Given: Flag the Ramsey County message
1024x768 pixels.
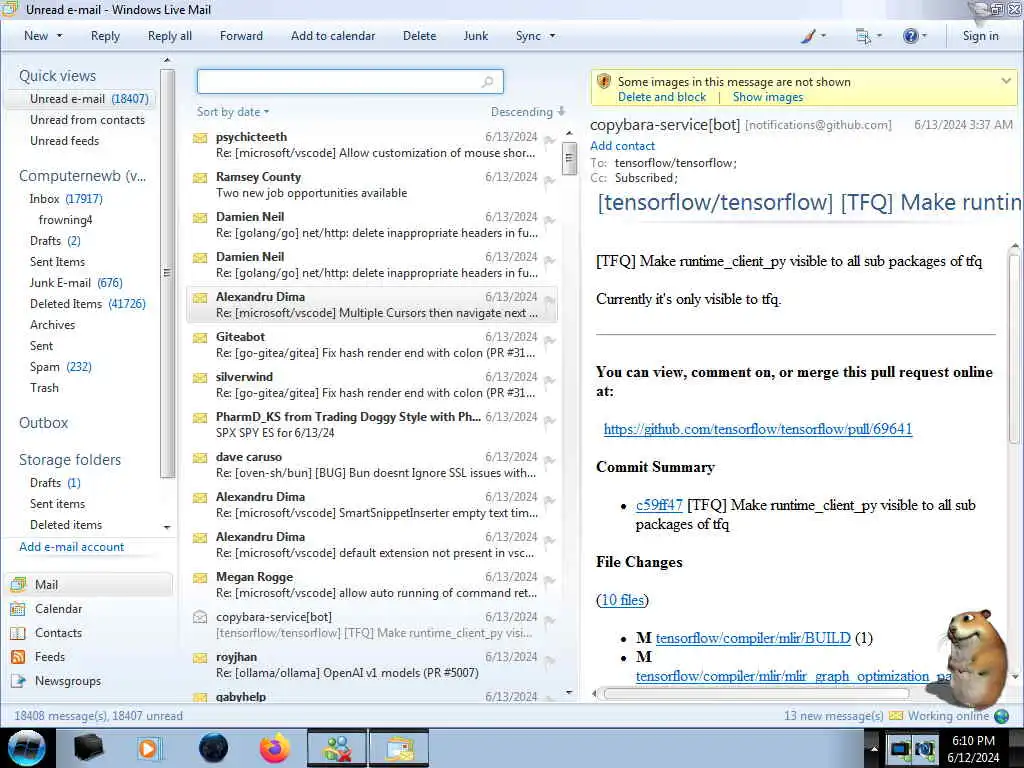Looking at the screenshot, I should coord(550,181).
